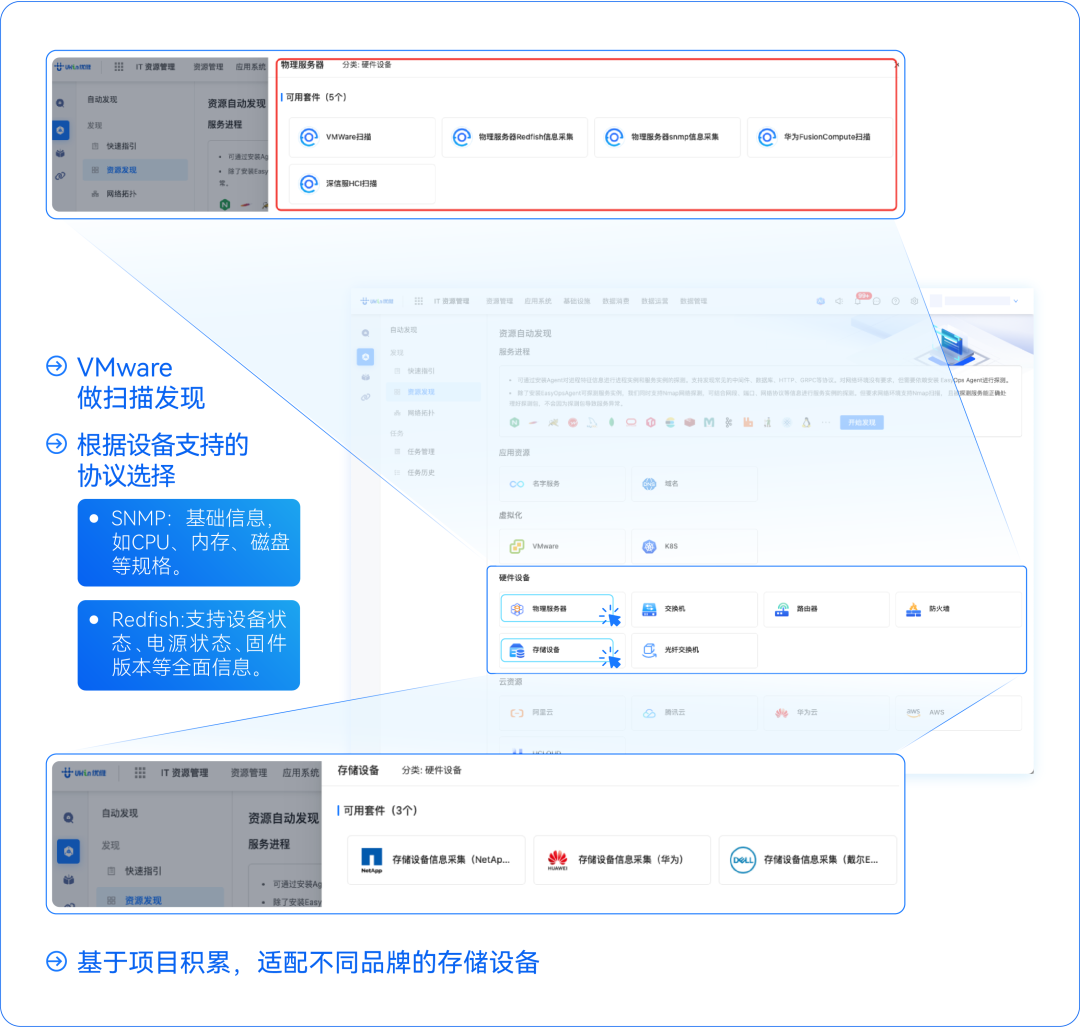
Task: Click the VMWare扫描 scan icon
Action: [x=309, y=137]
